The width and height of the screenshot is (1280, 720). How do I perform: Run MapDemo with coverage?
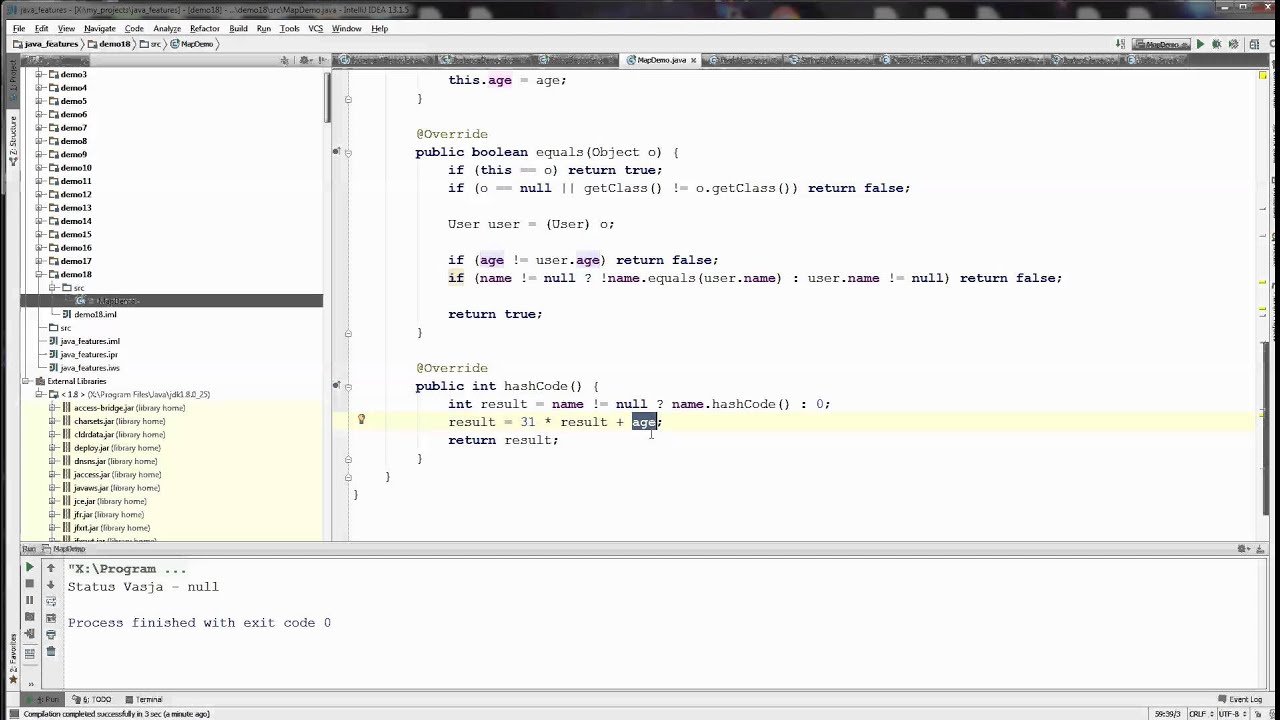[1232, 44]
